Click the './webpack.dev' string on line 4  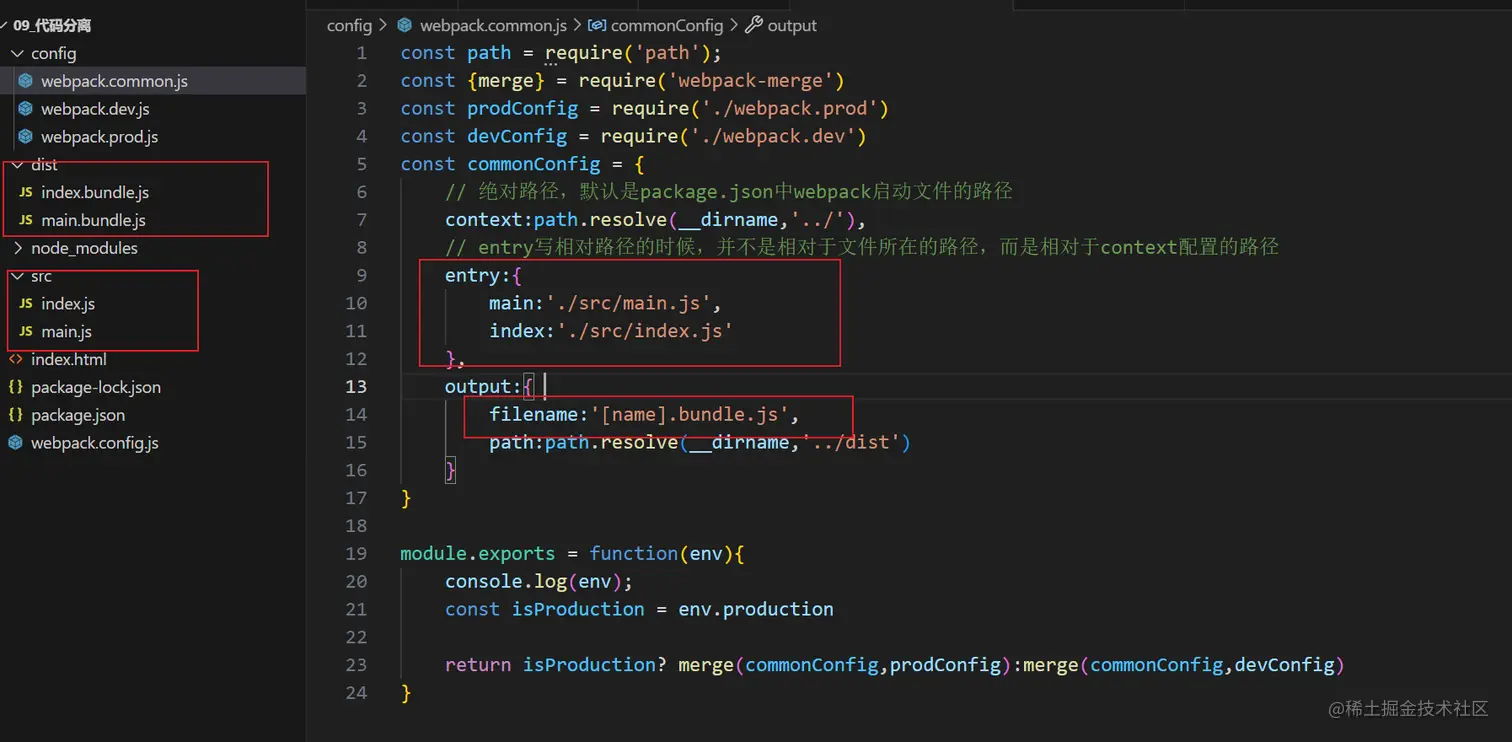point(772,136)
